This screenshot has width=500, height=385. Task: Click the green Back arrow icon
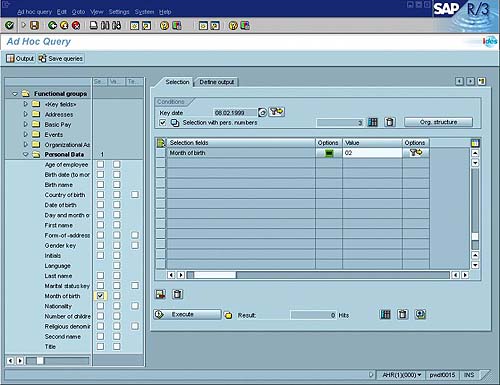pos(52,25)
